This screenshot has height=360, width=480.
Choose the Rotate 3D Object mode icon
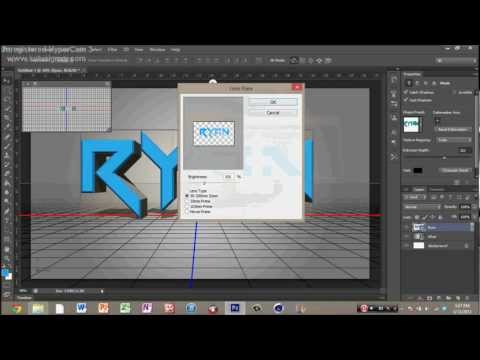(294, 60)
